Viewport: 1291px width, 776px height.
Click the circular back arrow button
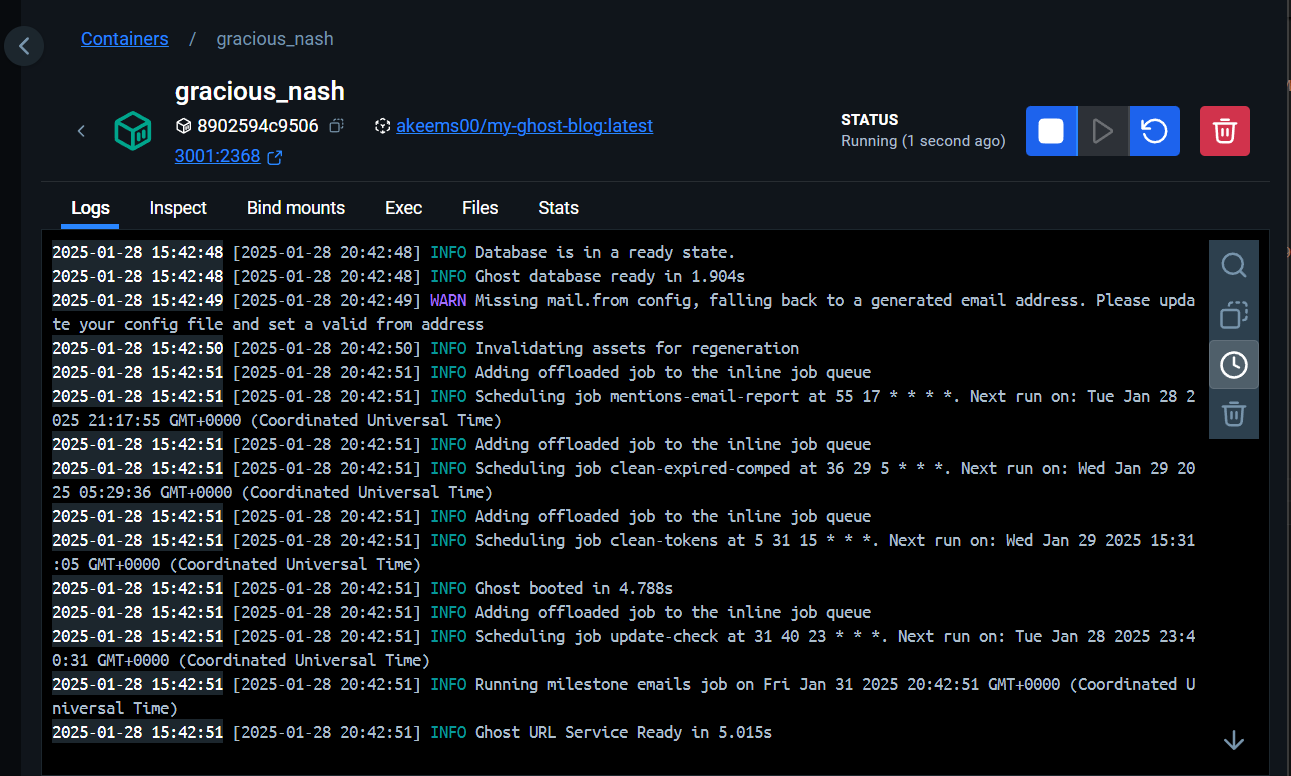pos(24,45)
